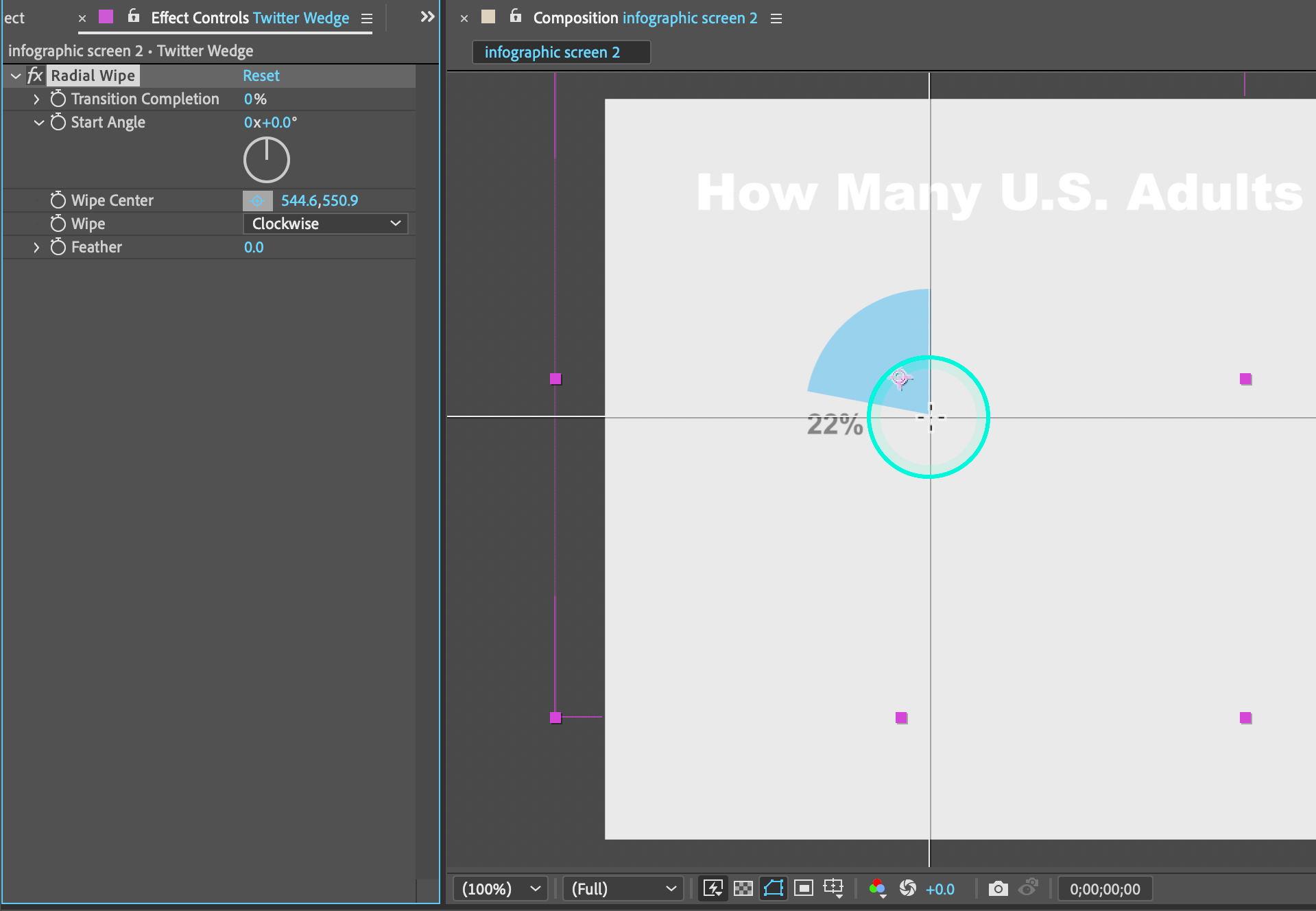Open the Wipe direction Clockwise dropdown
The image size is (1316, 911).
tap(326, 224)
